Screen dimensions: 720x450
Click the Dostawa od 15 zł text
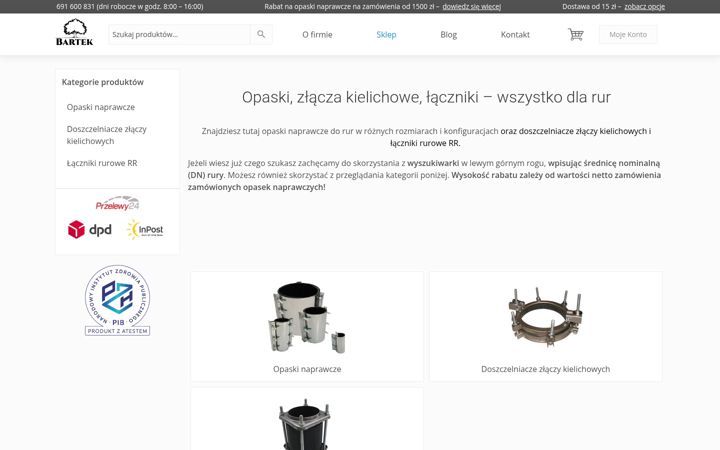point(591,6)
